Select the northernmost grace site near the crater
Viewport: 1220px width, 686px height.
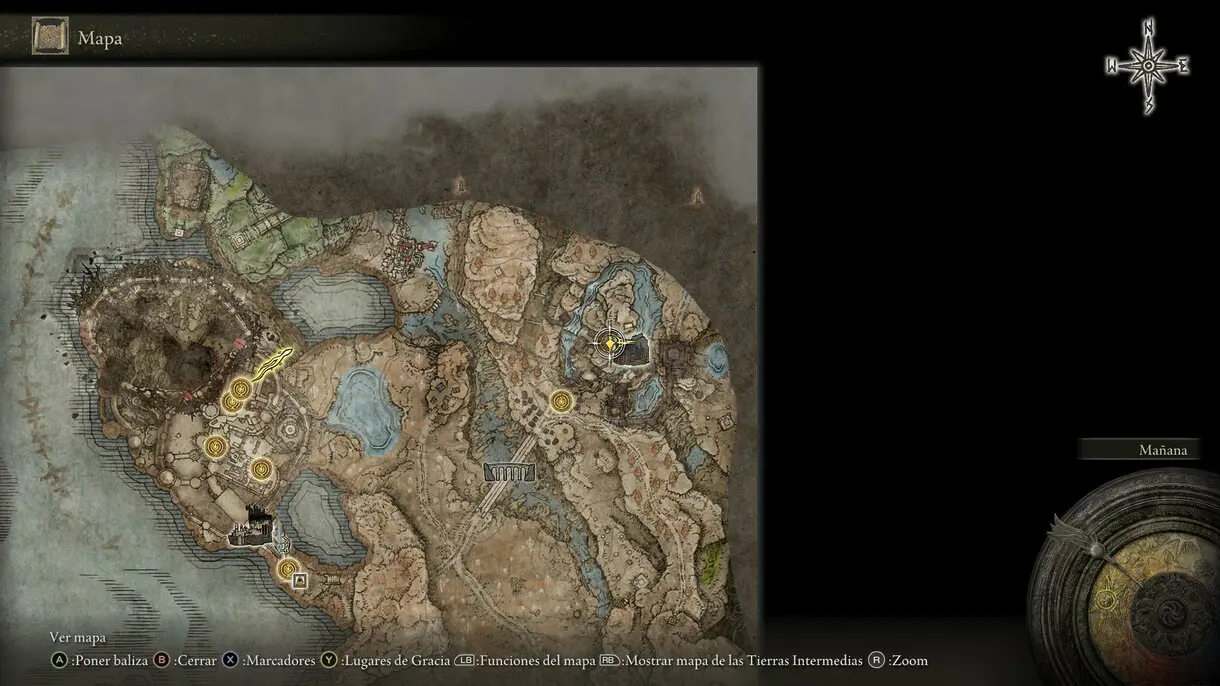point(241,388)
